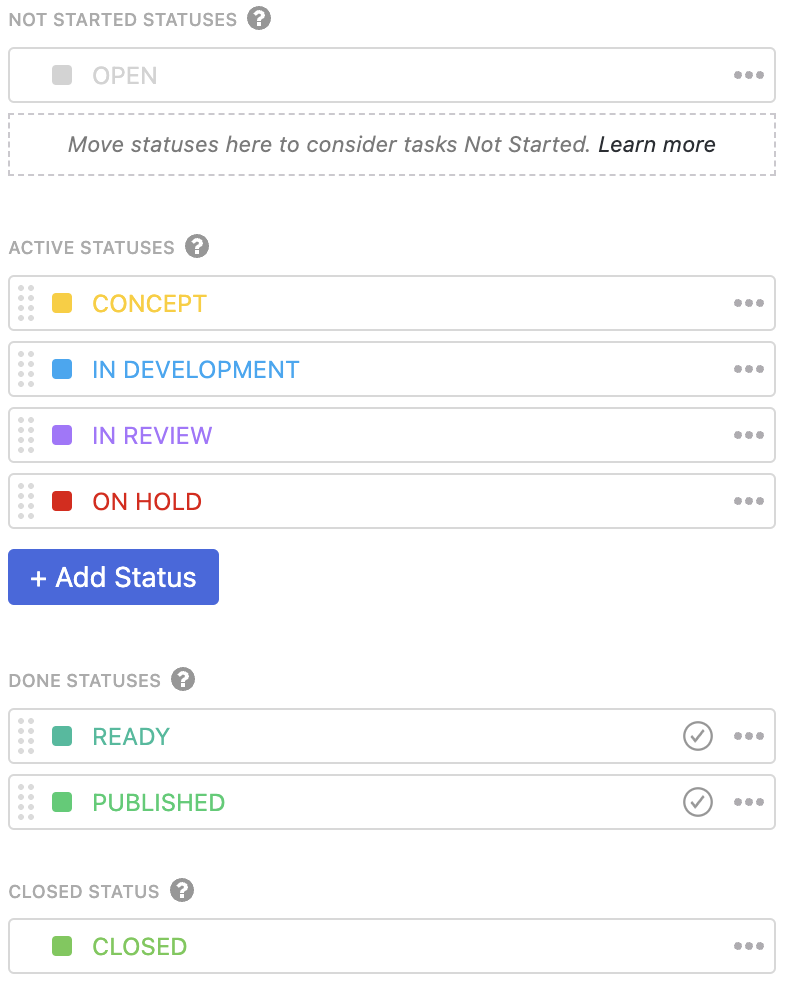Click the help icon beside NOT STARTED STATUSES
This screenshot has height=984, width=786.
pos(258,18)
